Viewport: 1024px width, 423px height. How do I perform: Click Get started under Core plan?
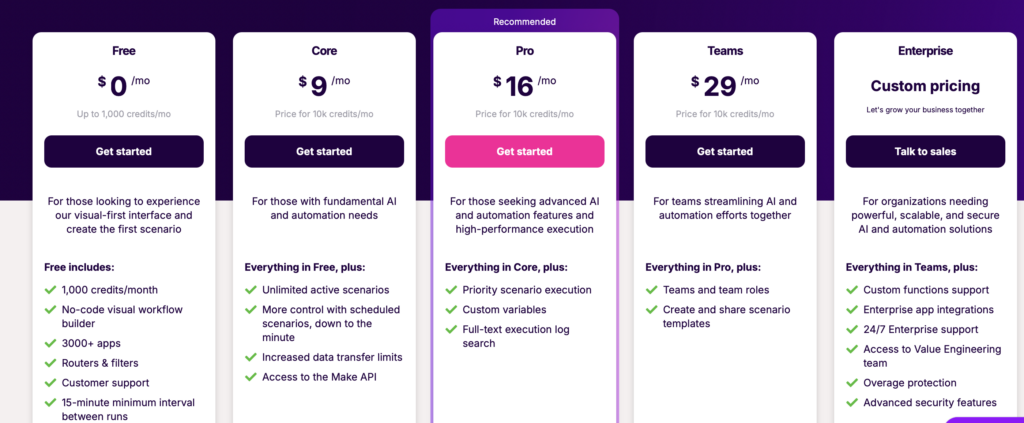tap(324, 151)
